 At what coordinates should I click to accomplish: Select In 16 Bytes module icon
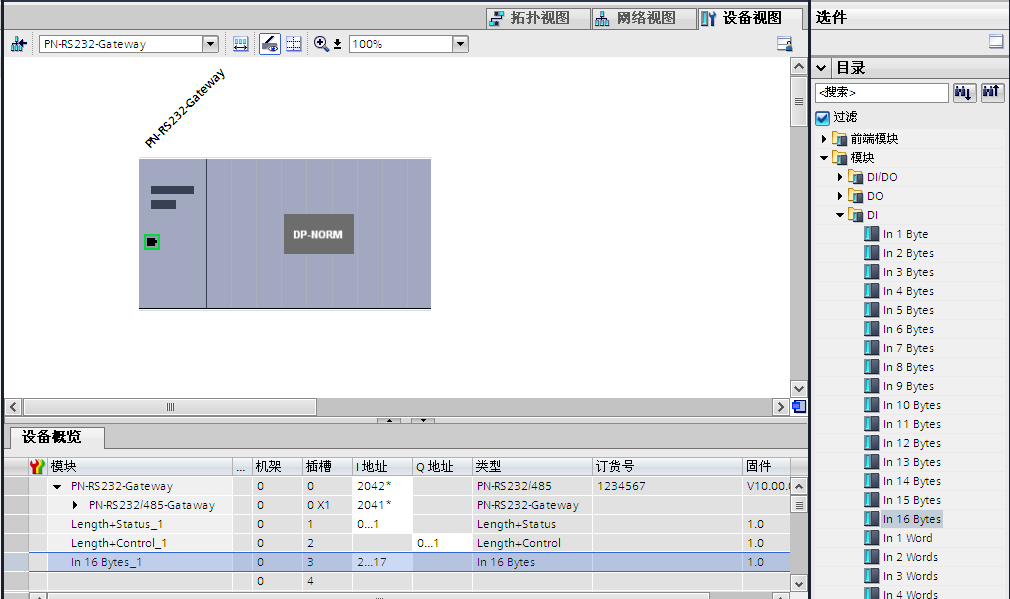(872, 519)
